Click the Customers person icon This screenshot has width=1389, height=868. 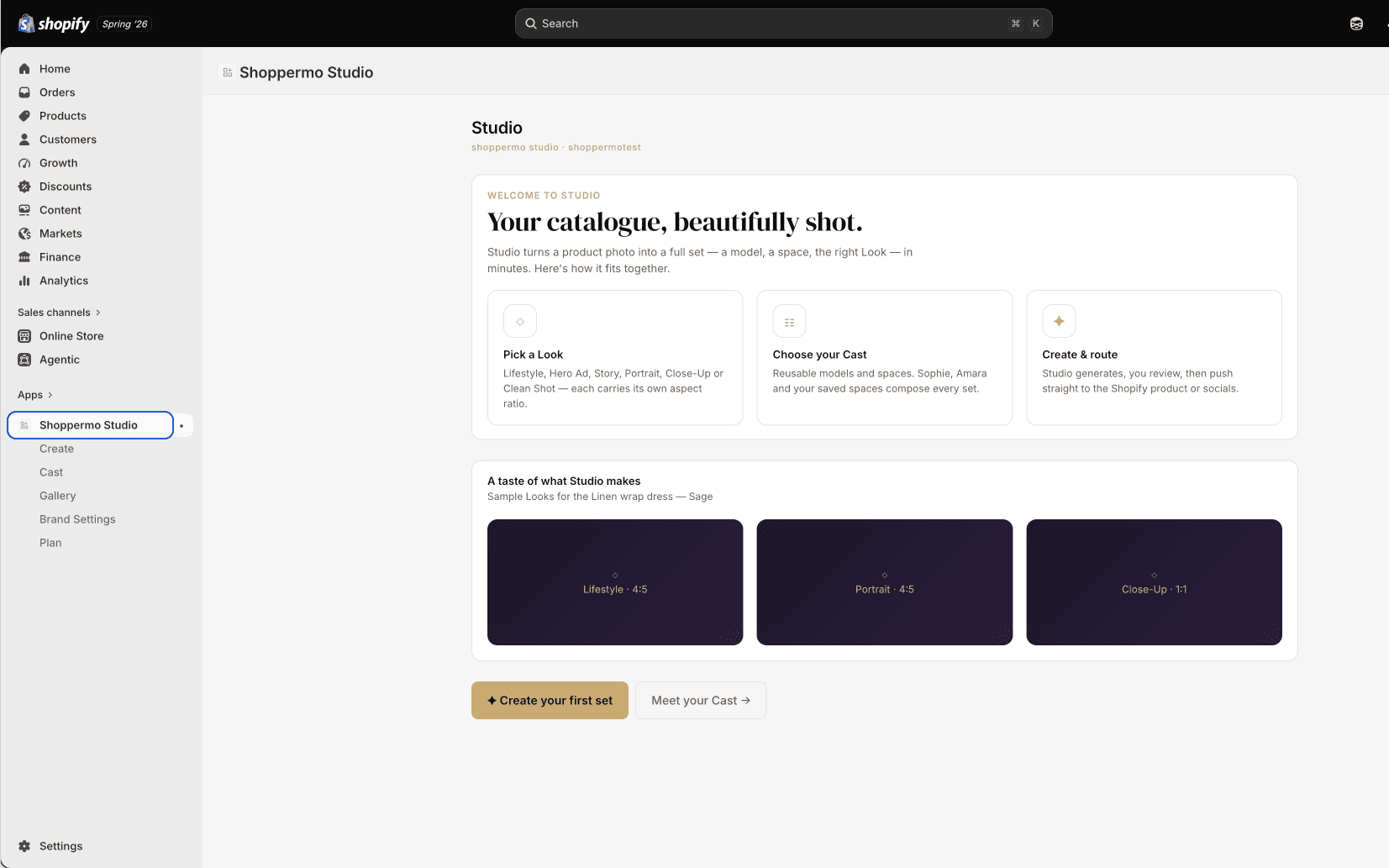(x=24, y=139)
